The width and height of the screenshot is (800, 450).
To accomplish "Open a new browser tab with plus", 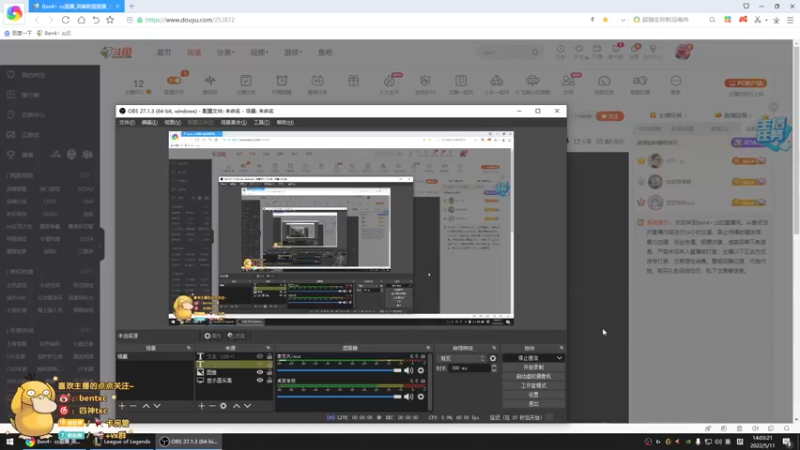I will pyautogui.click(x=132, y=6).
